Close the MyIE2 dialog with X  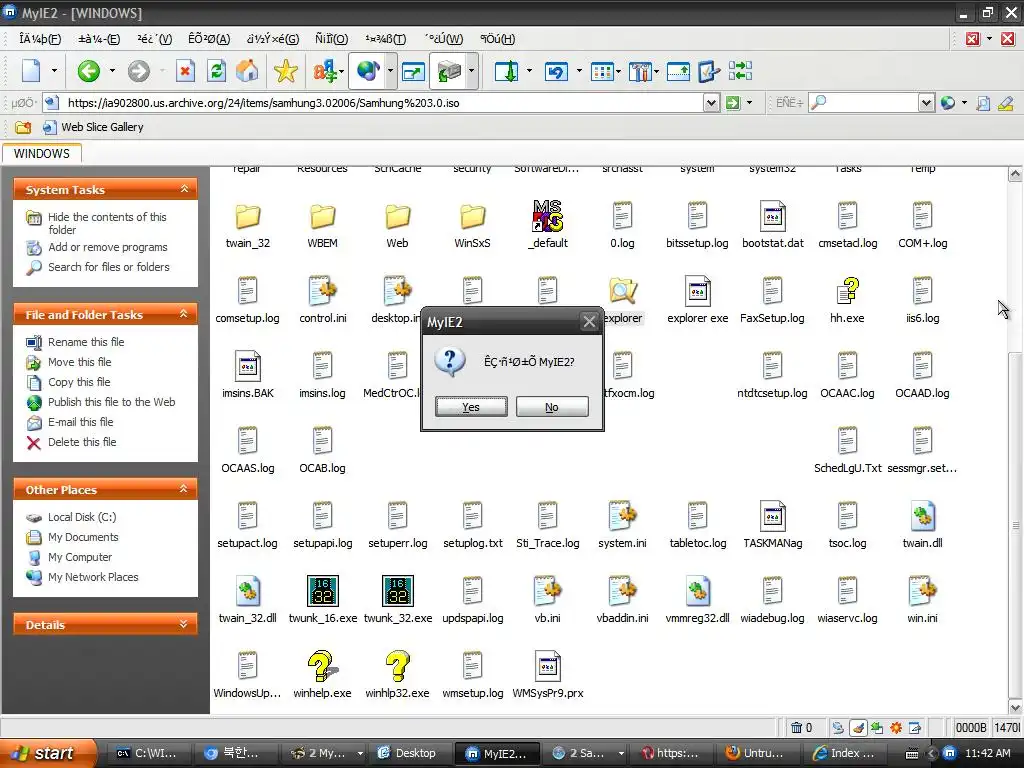coord(589,322)
